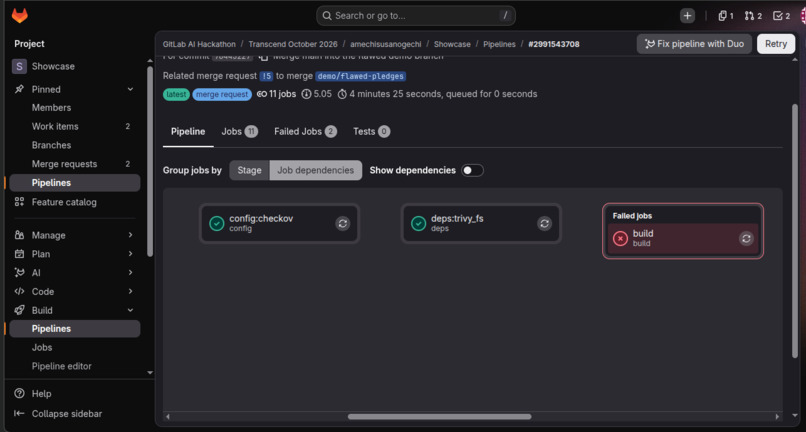View merge requests counter icon
This screenshot has width=806, height=432.
753,16
